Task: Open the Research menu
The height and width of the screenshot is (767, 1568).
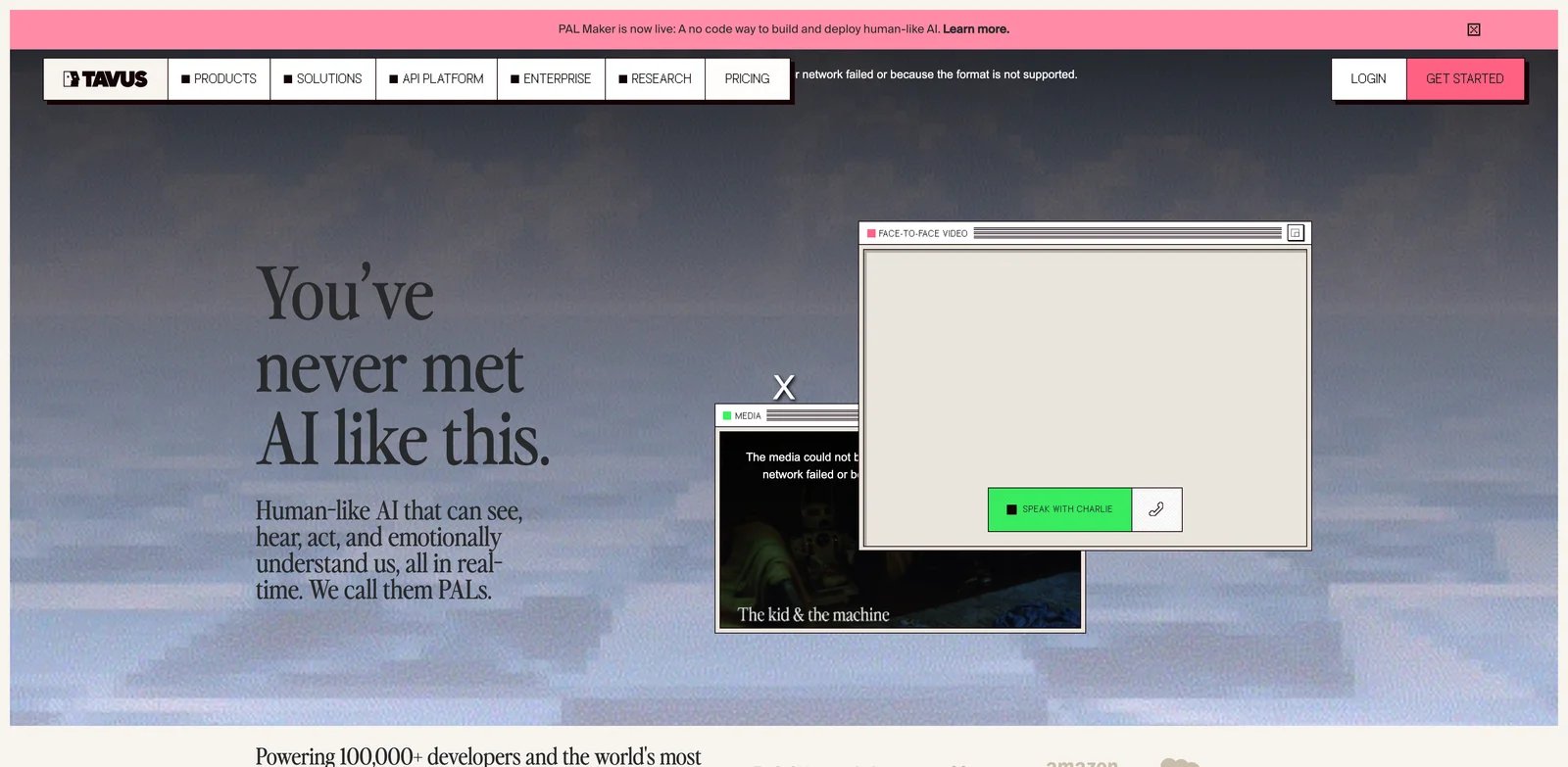Action: click(655, 79)
